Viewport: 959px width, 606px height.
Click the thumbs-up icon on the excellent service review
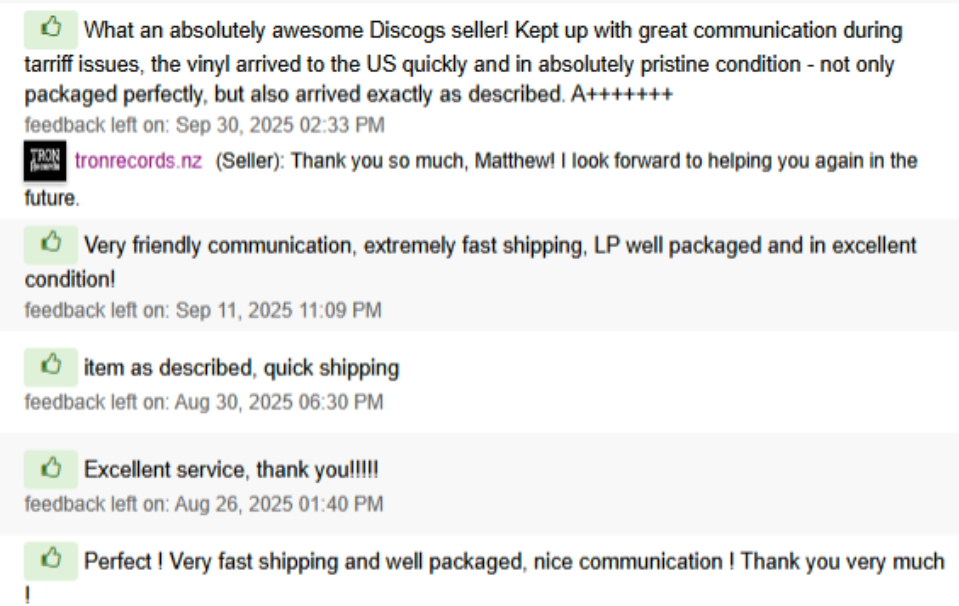coord(49,468)
